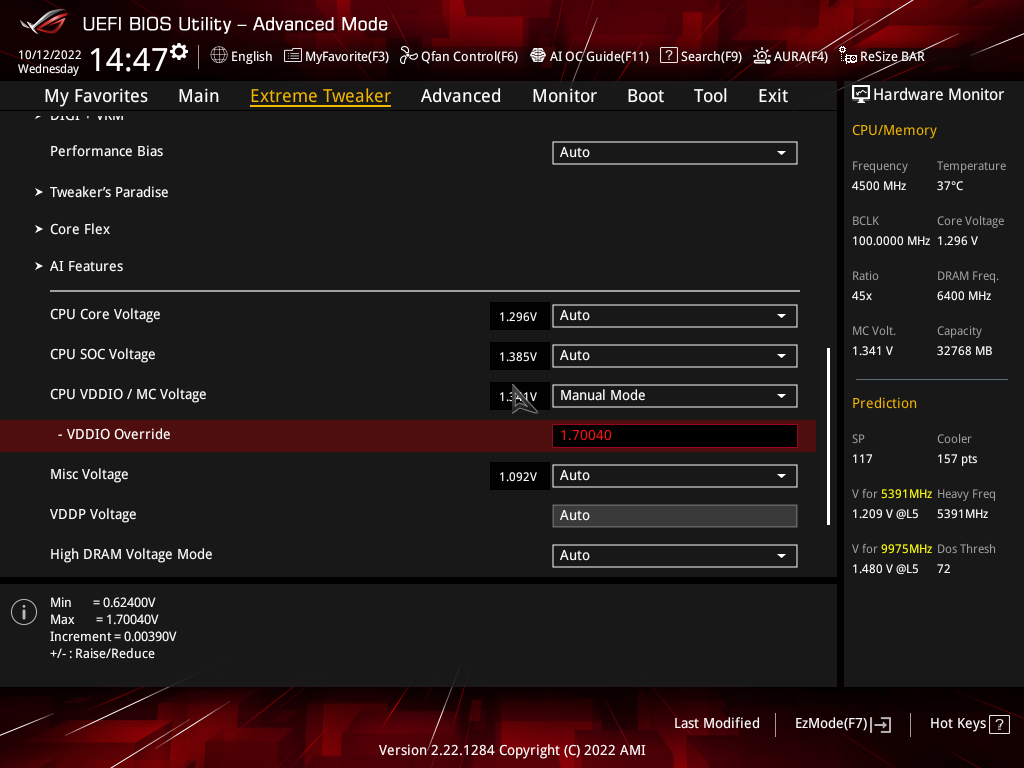Click the 4500 MHz frequency value

pos(879,186)
